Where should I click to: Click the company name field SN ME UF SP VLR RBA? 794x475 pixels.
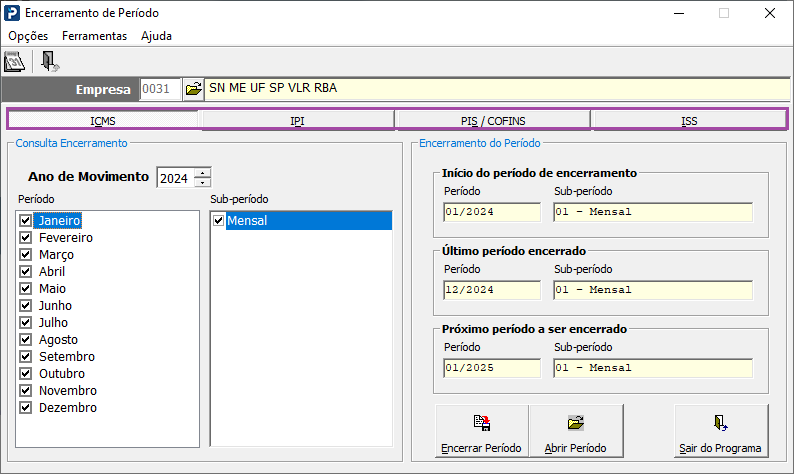click(x=497, y=89)
